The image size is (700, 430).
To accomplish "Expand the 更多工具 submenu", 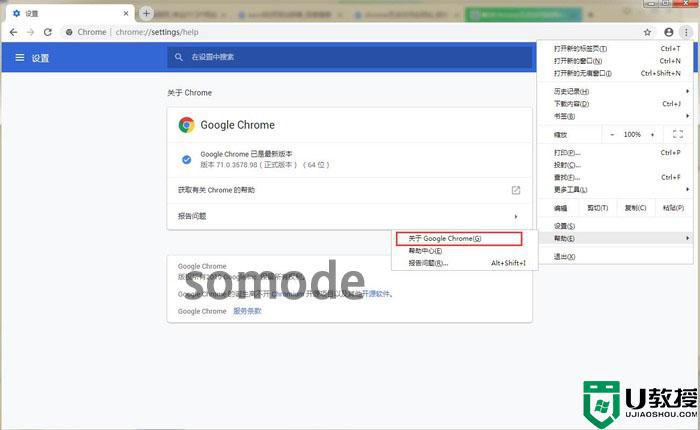I will (x=616, y=190).
